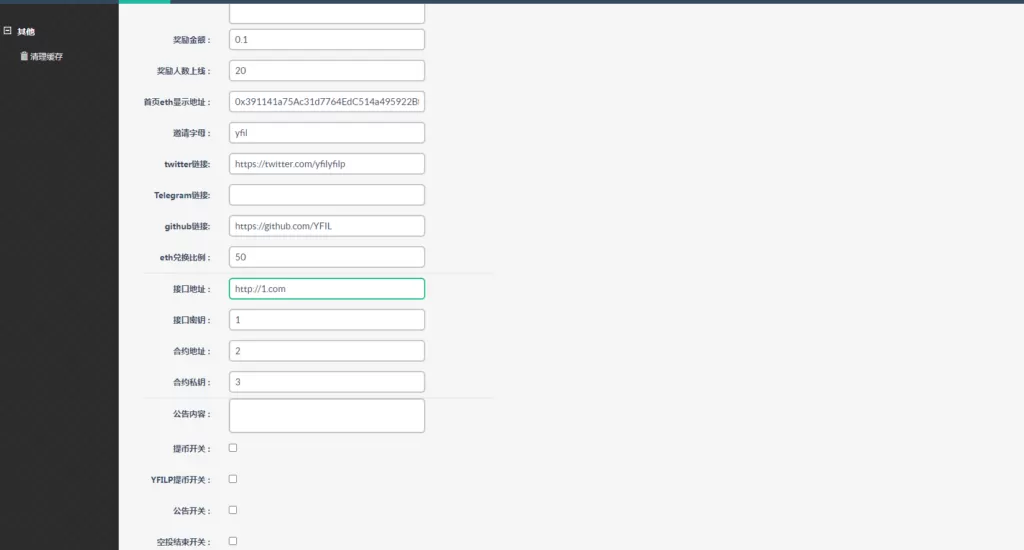1024x550 pixels.
Task: Enable the 提币开关 checkbox
Action: 233,448
